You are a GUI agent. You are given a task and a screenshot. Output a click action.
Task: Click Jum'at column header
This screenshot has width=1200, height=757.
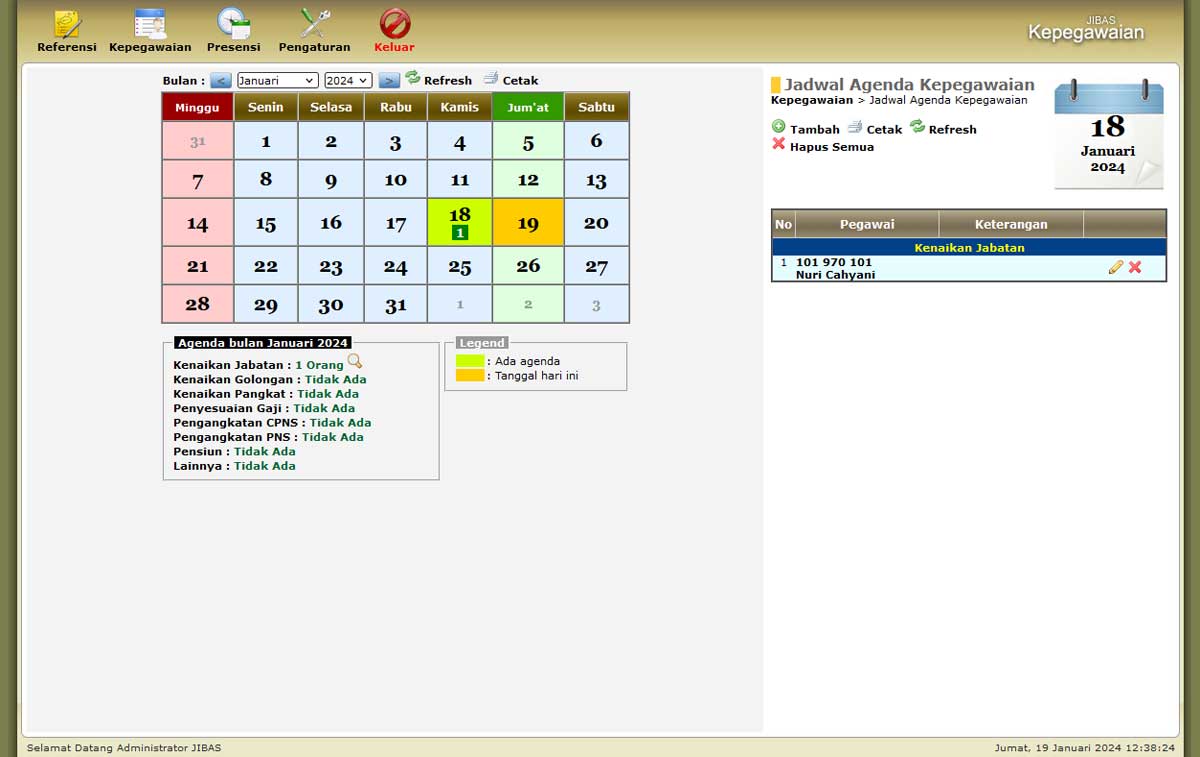[x=528, y=107]
